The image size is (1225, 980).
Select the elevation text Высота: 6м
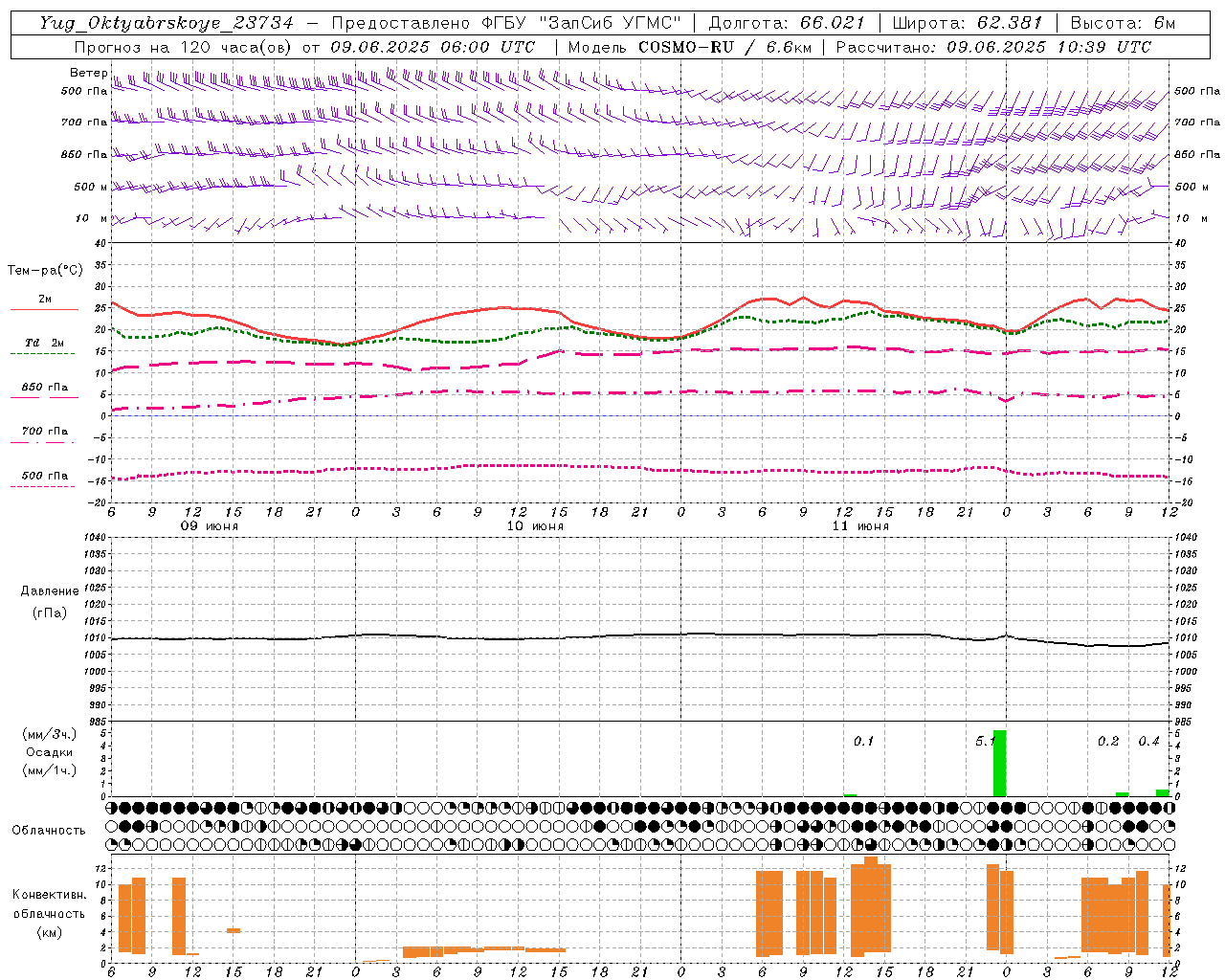pos(1123,23)
